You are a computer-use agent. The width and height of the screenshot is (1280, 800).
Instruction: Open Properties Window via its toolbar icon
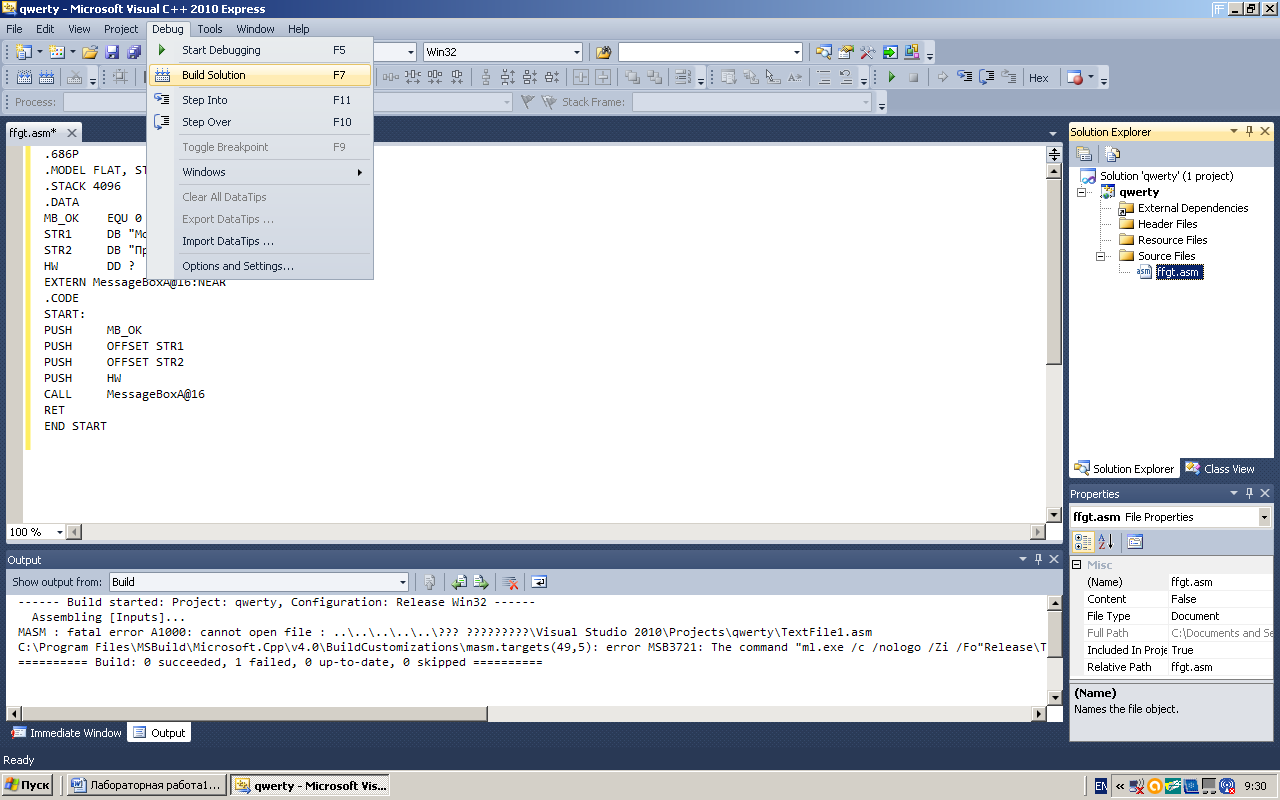[x=846, y=52]
